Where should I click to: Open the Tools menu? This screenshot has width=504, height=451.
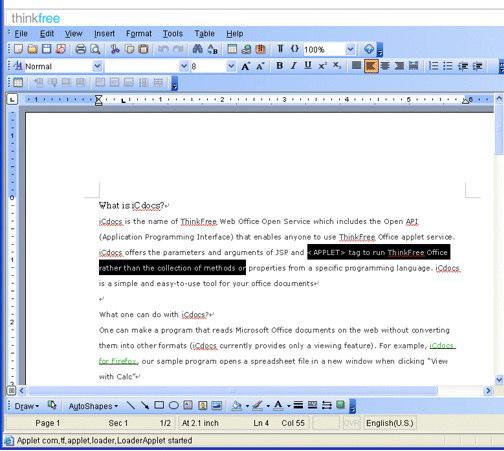click(x=173, y=34)
